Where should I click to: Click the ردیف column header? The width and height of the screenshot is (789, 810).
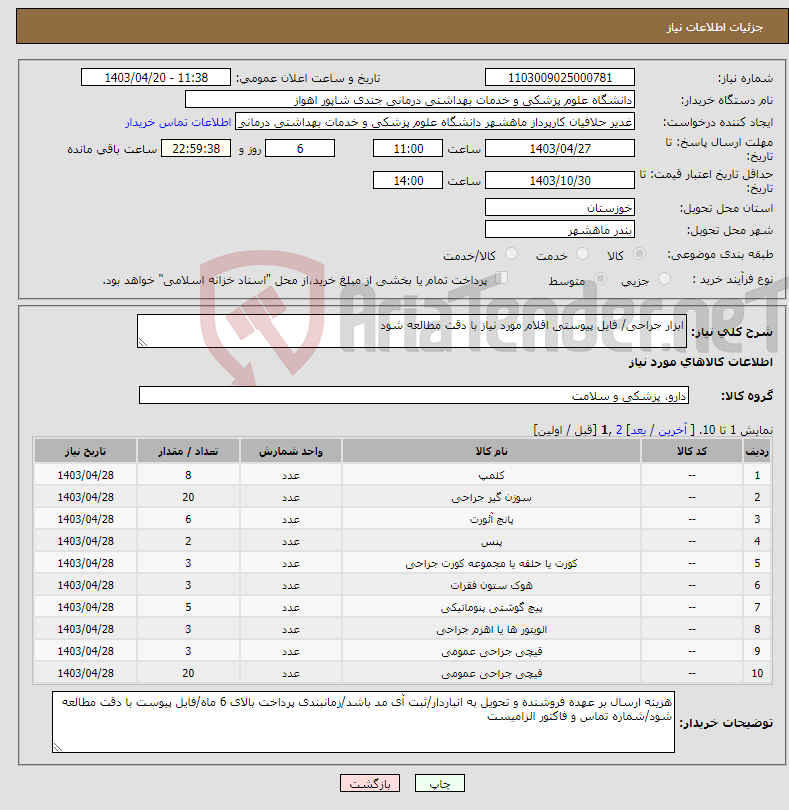757,451
